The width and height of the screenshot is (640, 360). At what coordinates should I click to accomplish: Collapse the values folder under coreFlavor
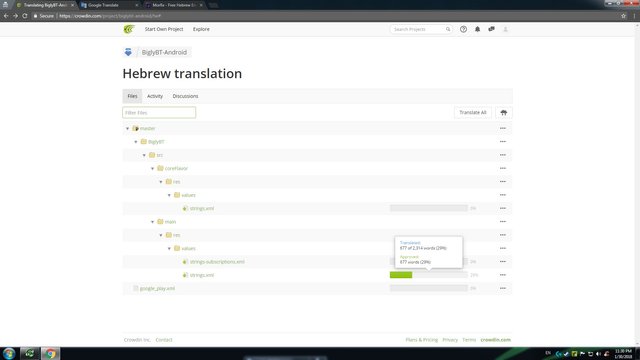[x=169, y=195]
